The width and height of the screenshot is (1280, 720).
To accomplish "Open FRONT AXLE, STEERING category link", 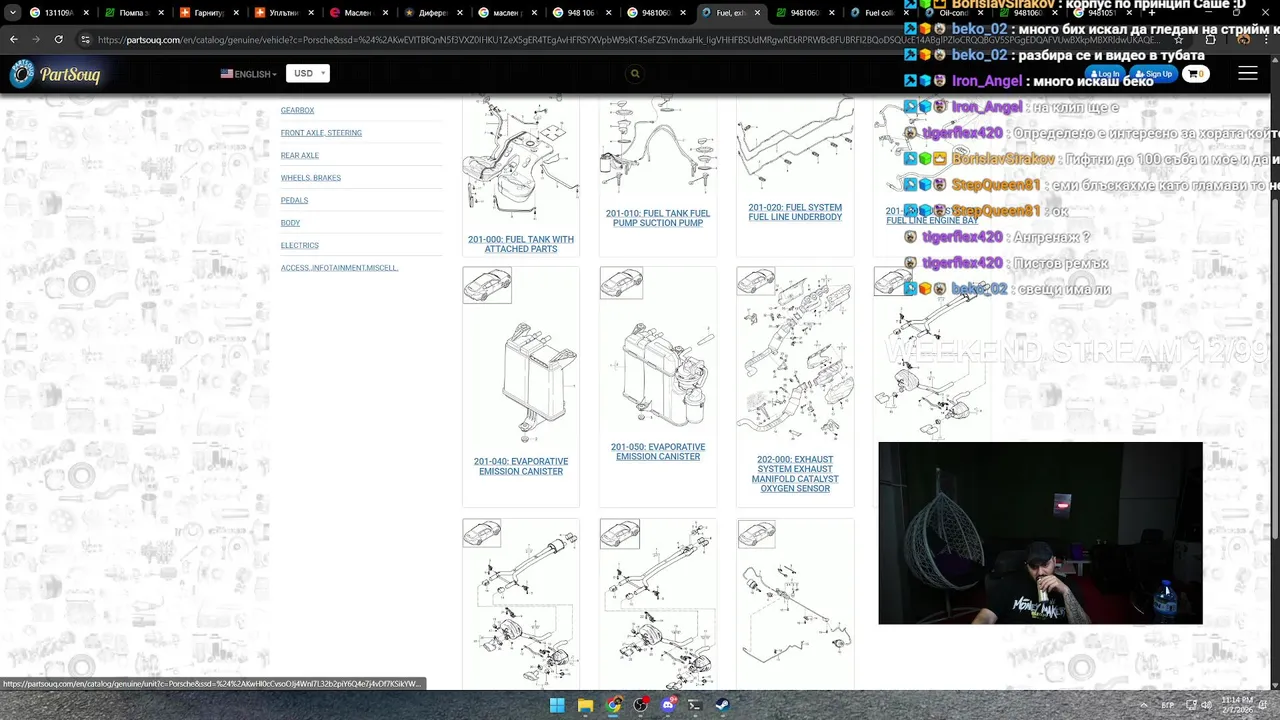I will coord(321,133).
